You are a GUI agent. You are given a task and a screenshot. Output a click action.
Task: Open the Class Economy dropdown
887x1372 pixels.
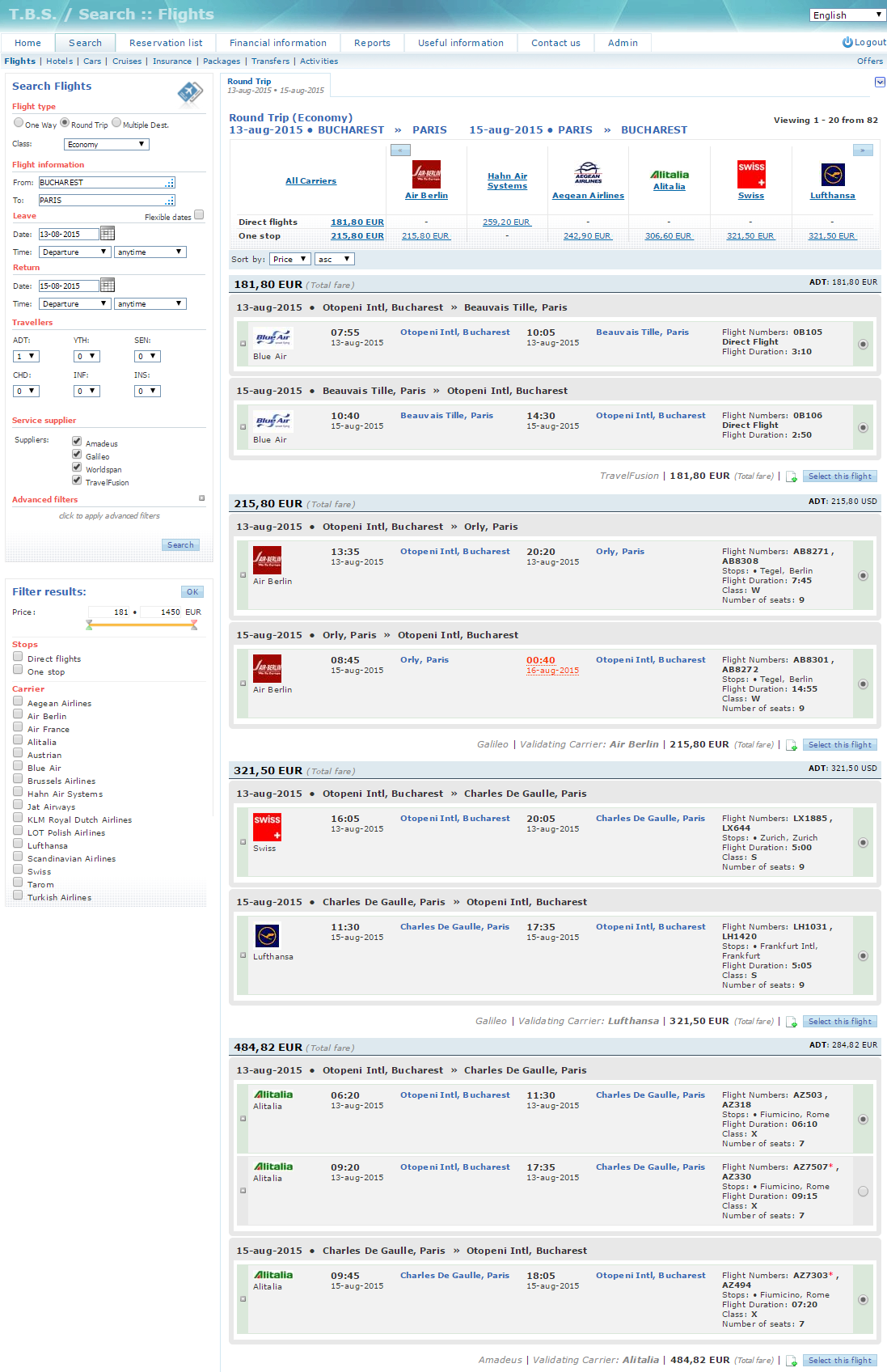(x=107, y=145)
